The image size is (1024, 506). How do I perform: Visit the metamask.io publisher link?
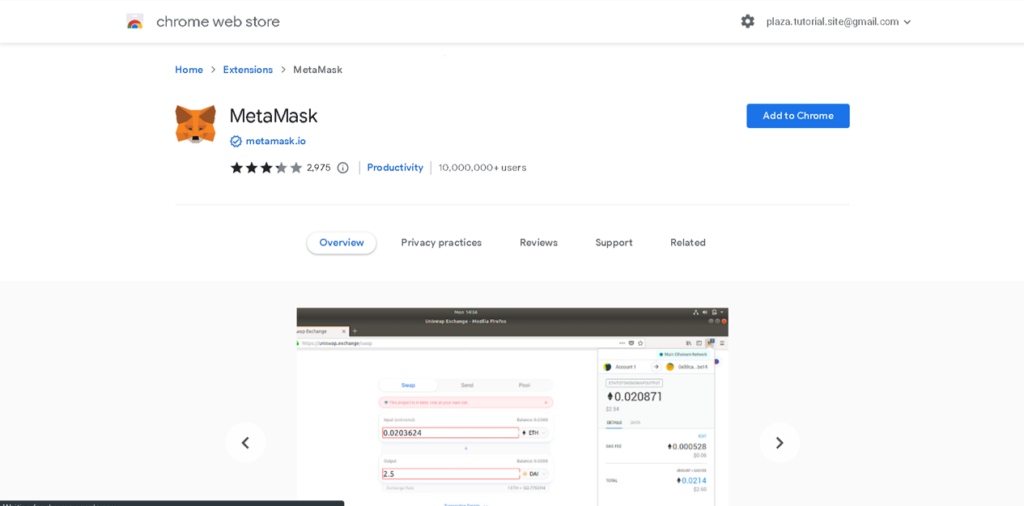click(x=276, y=141)
